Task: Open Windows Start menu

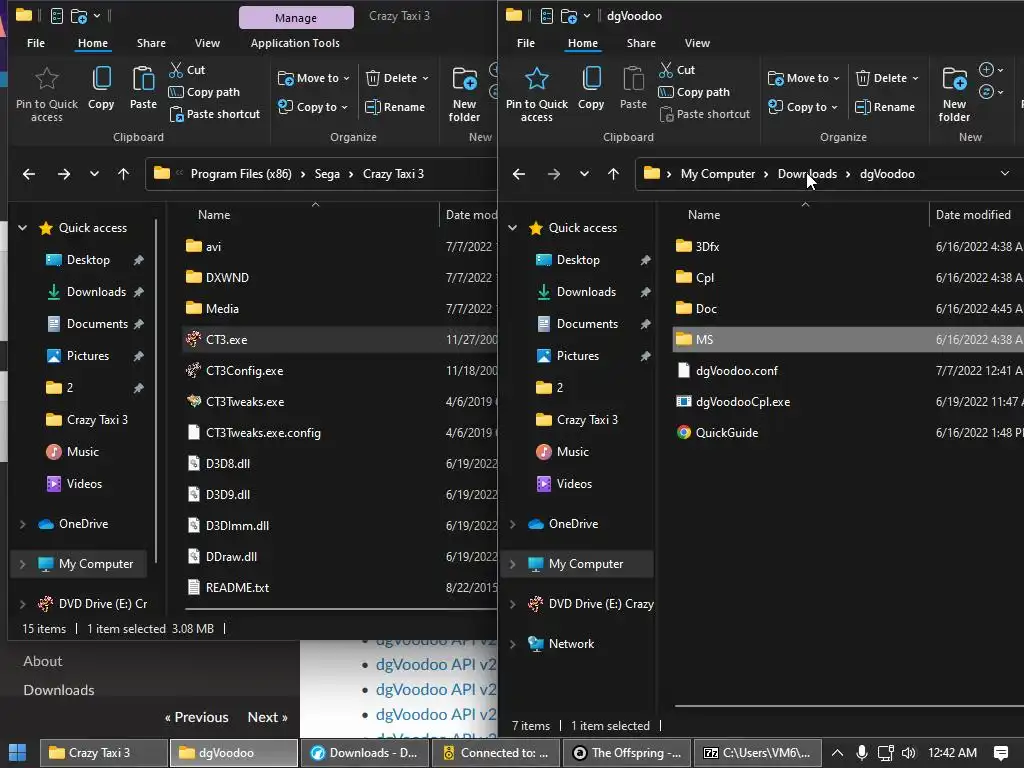Action: (x=18, y=753)
